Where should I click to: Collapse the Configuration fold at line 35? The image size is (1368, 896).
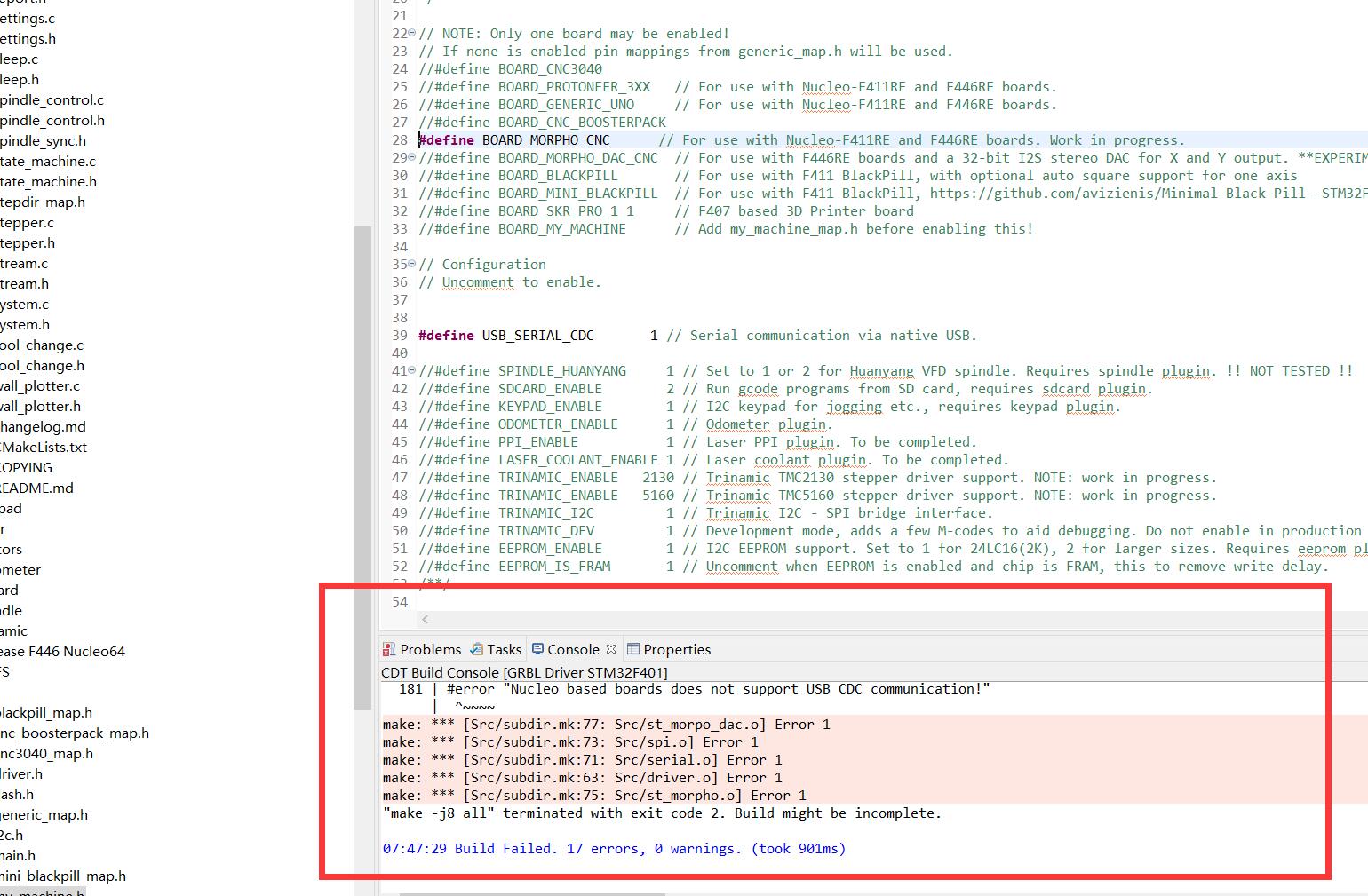pyautogui.click(x=410, y=264)
